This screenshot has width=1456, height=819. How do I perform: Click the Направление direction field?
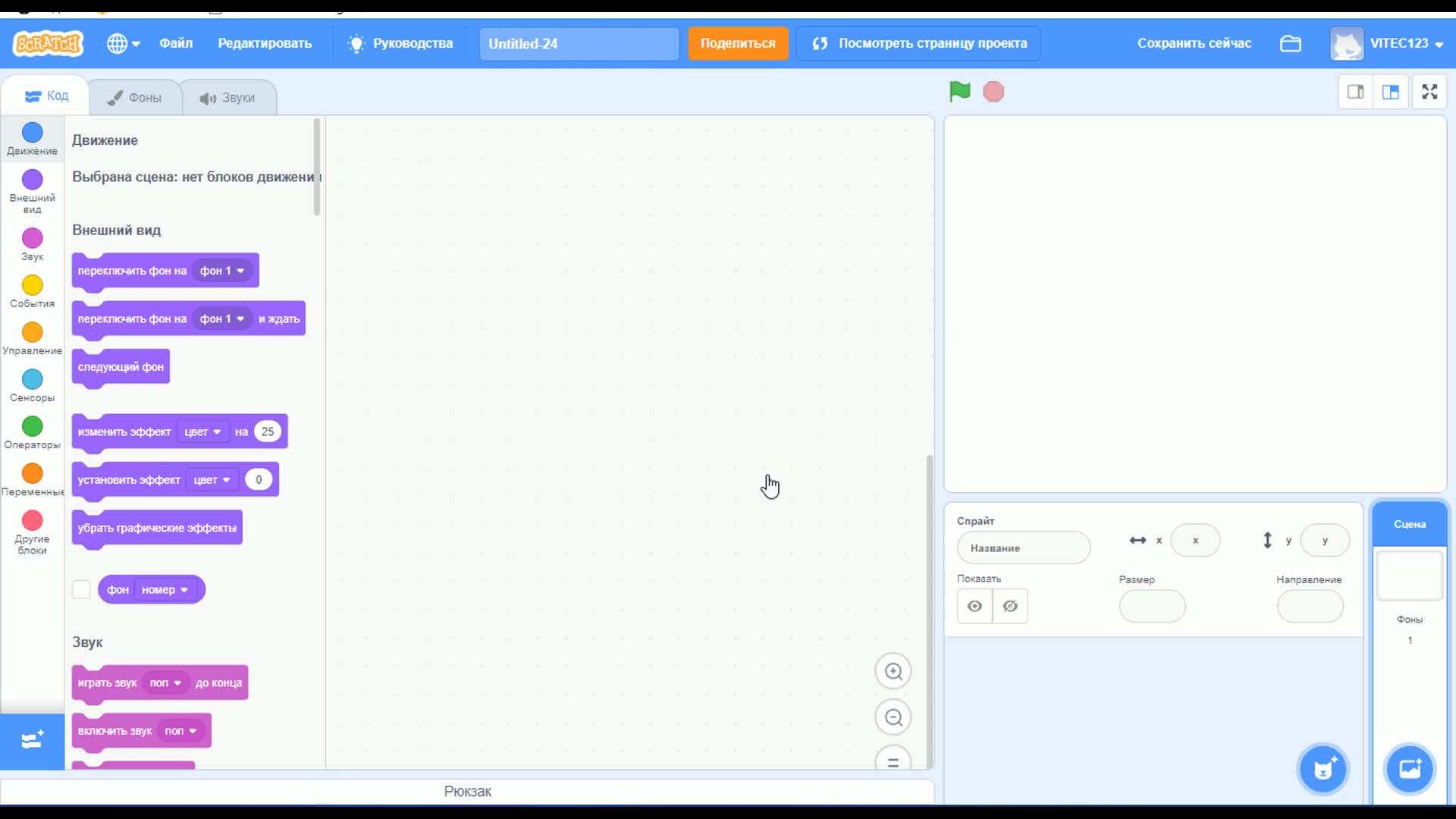1310,606
